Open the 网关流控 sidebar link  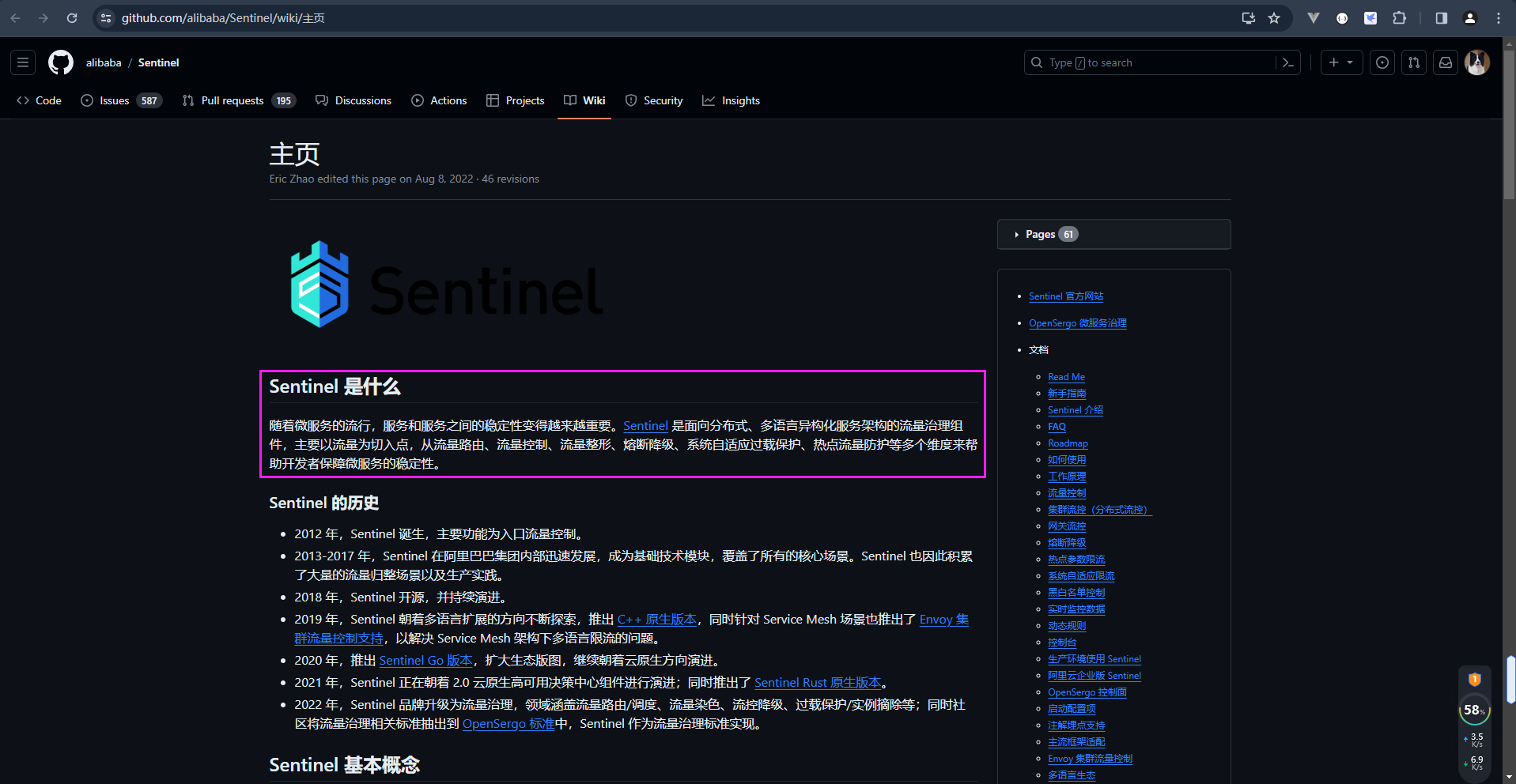coord(1067,526)
